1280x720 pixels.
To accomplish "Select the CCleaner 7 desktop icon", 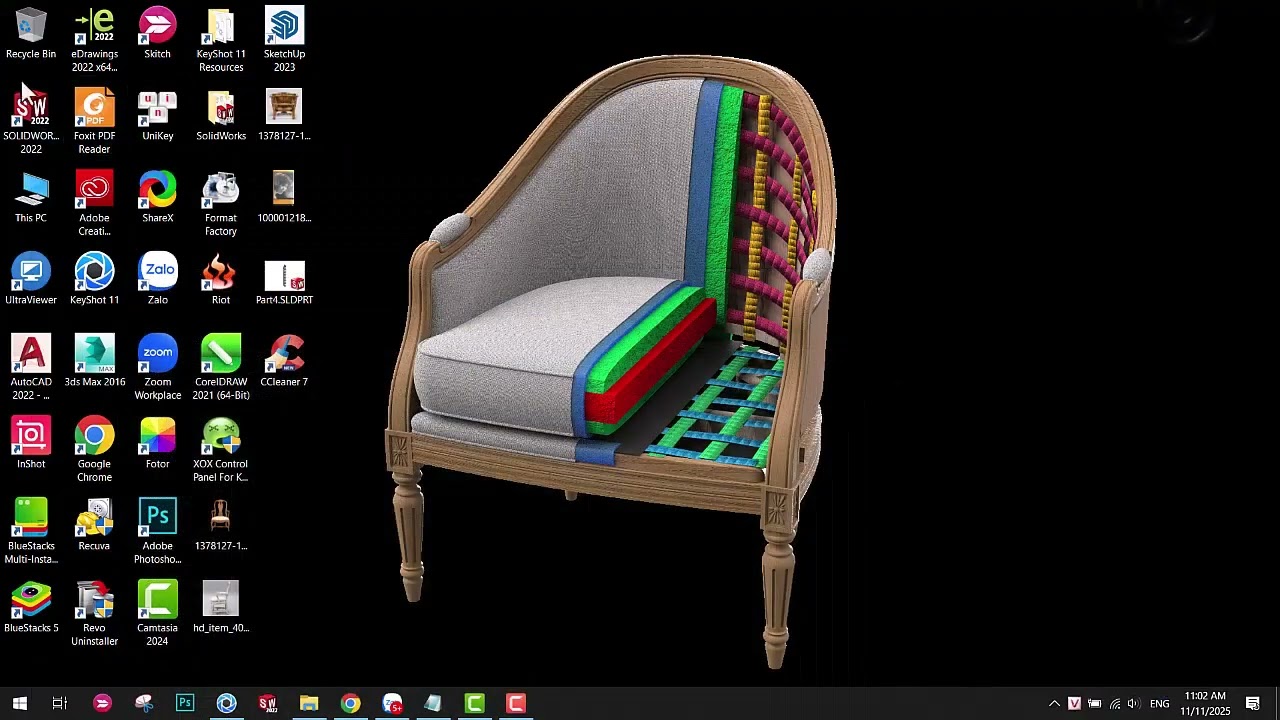I will [x=284, y=362].
